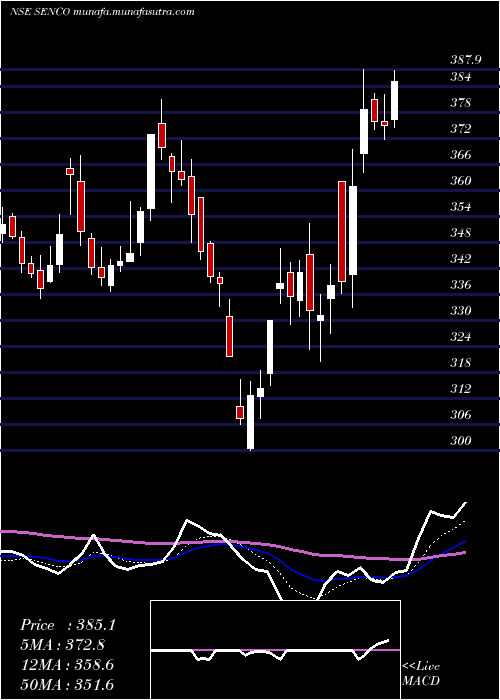The image size is (500, 700).
Task: Click the <<Live MACD label
Action: tap(421, 673)
